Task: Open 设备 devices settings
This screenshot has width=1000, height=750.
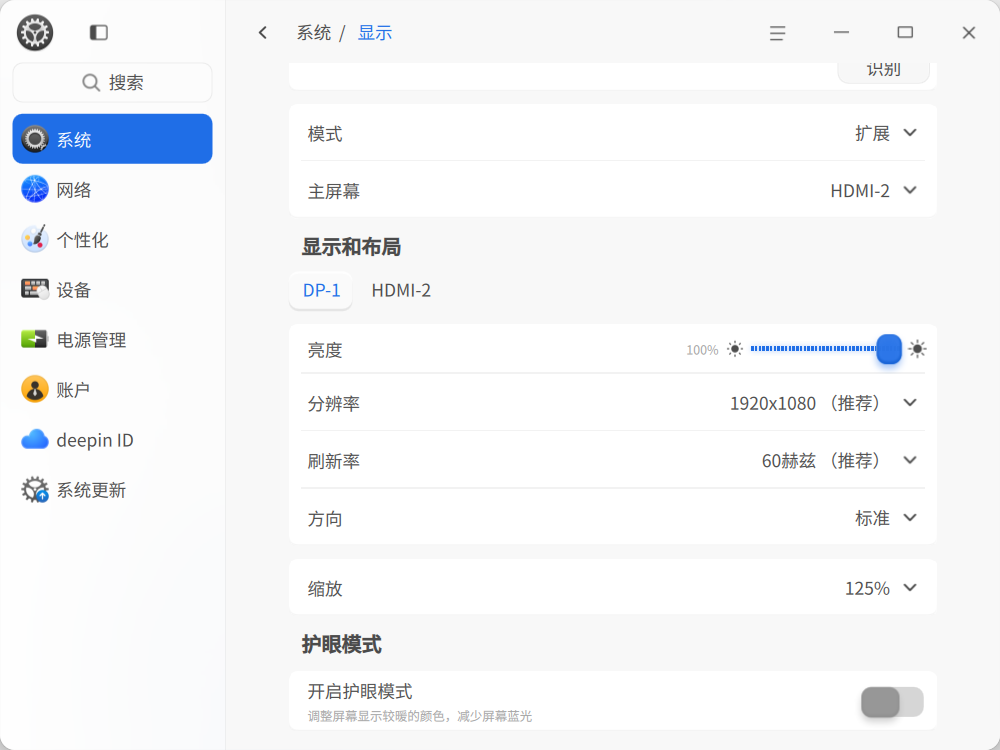Action: click(x=112, y=290)
